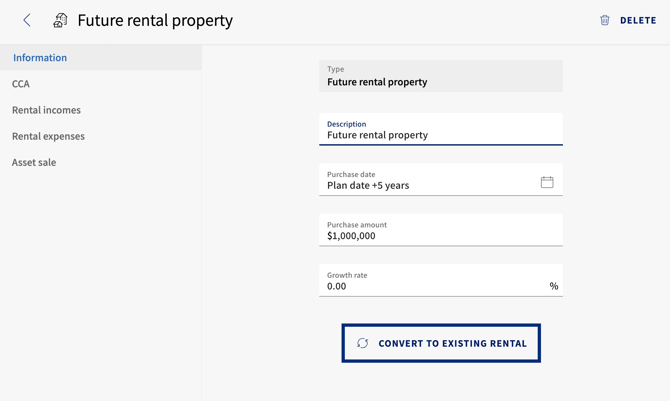Click the read-only Type field
The height and width of the screenshot is (401, 670).
click(441, 76)
